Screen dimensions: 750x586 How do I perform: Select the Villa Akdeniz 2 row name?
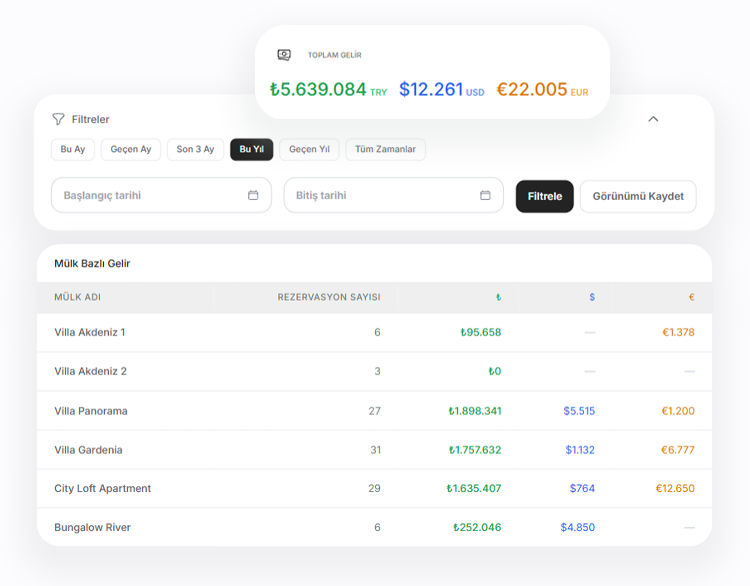coord(90,371)
